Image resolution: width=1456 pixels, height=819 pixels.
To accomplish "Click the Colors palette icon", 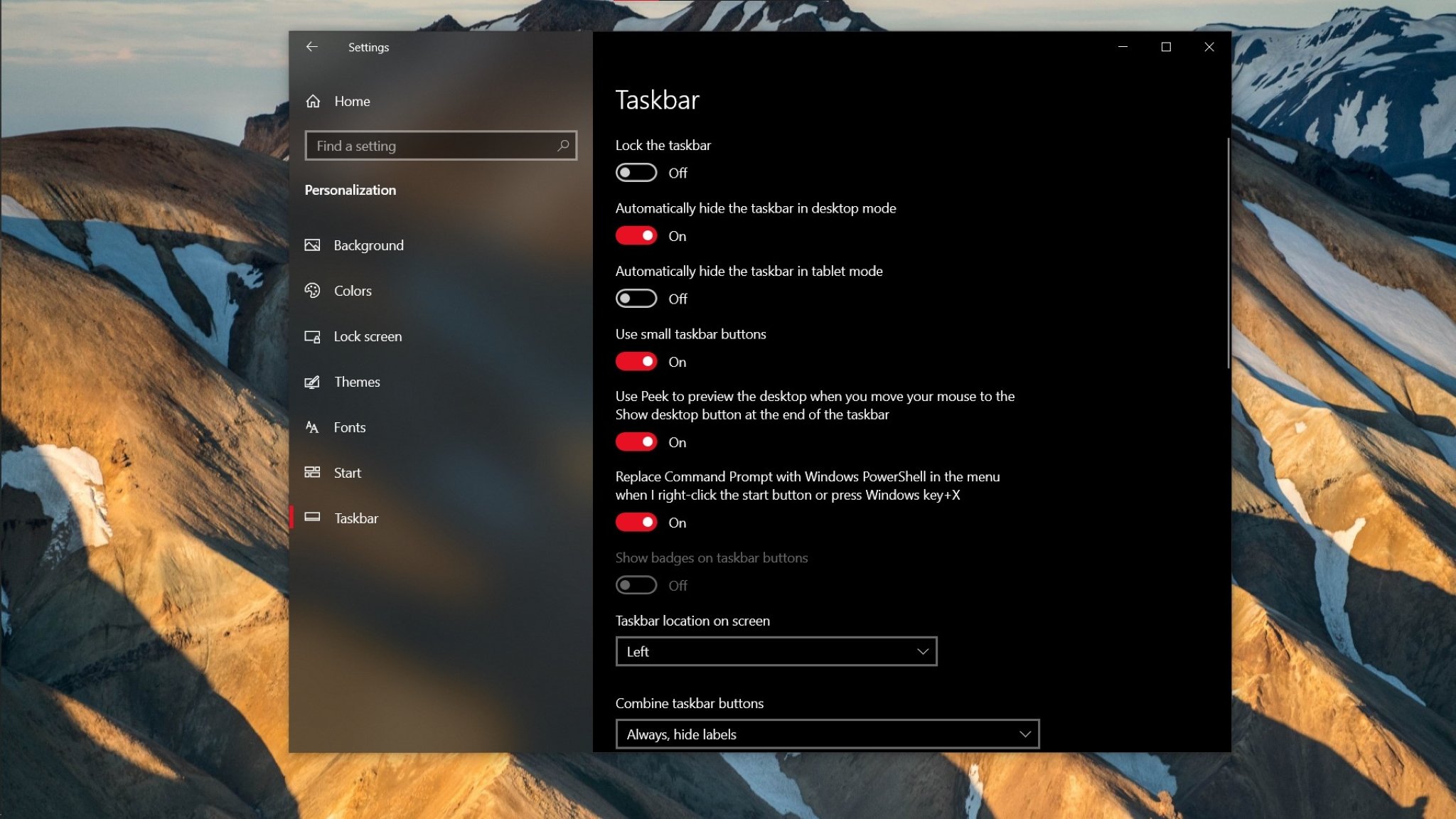I will pyautogui.click(x=312, y=291).
